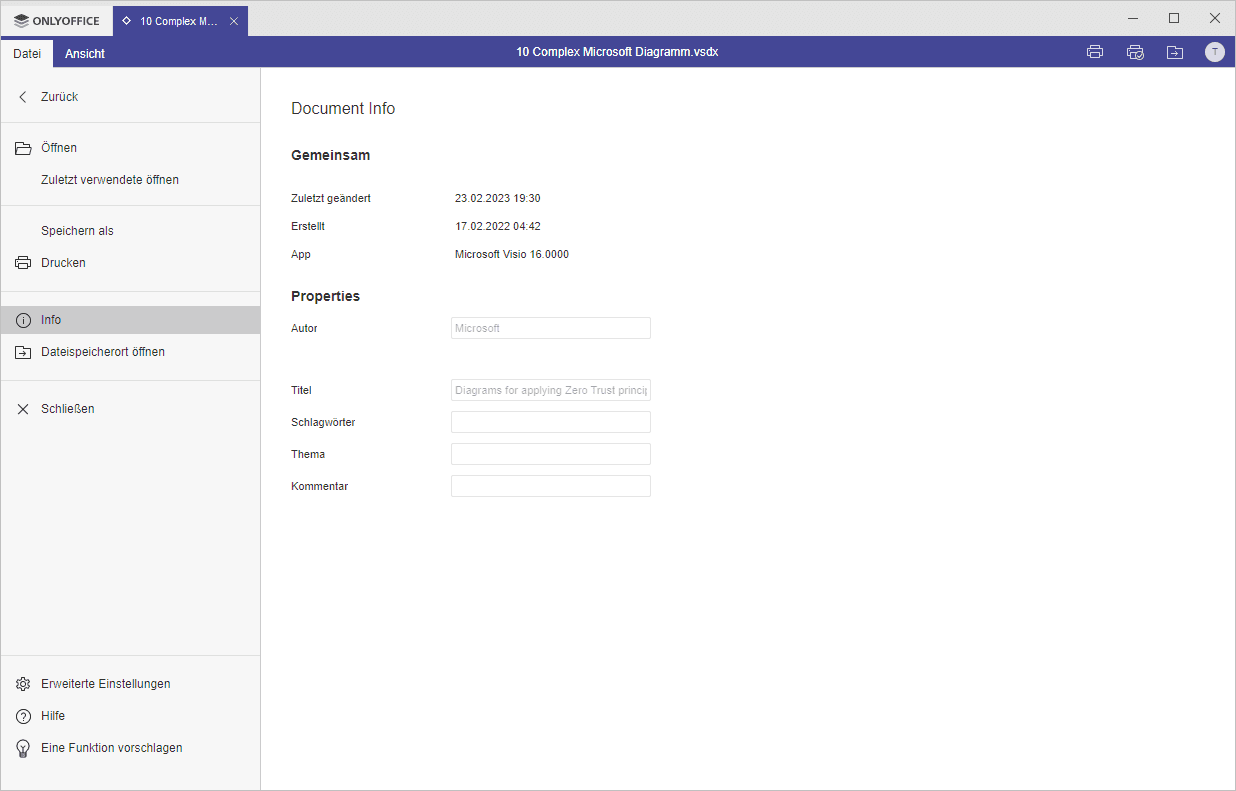Minimize the ONLYOFFICE window
1236x791 pixels.
tap(1134, 18)
